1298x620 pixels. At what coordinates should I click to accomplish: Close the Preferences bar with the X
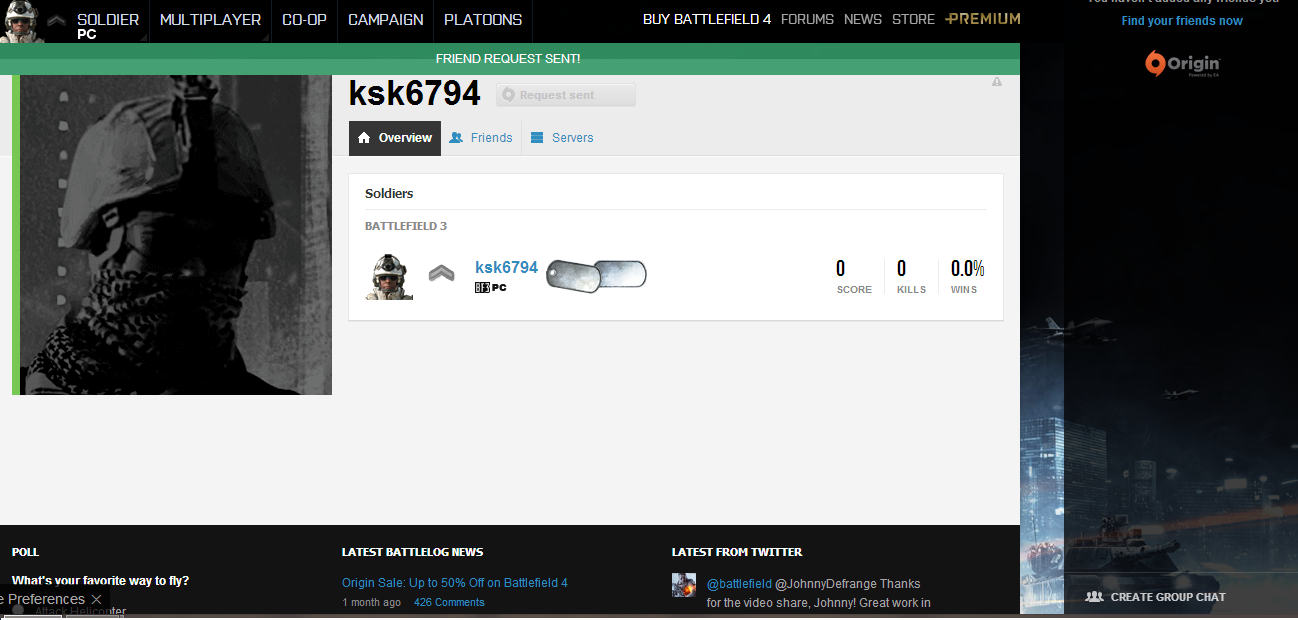(96, 599)
